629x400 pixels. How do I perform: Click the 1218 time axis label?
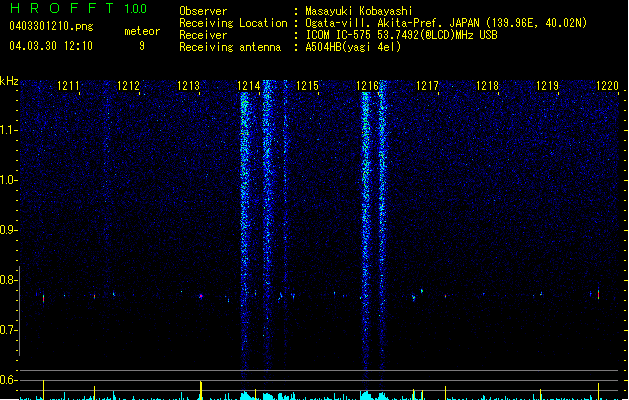[x=487, y=86]
